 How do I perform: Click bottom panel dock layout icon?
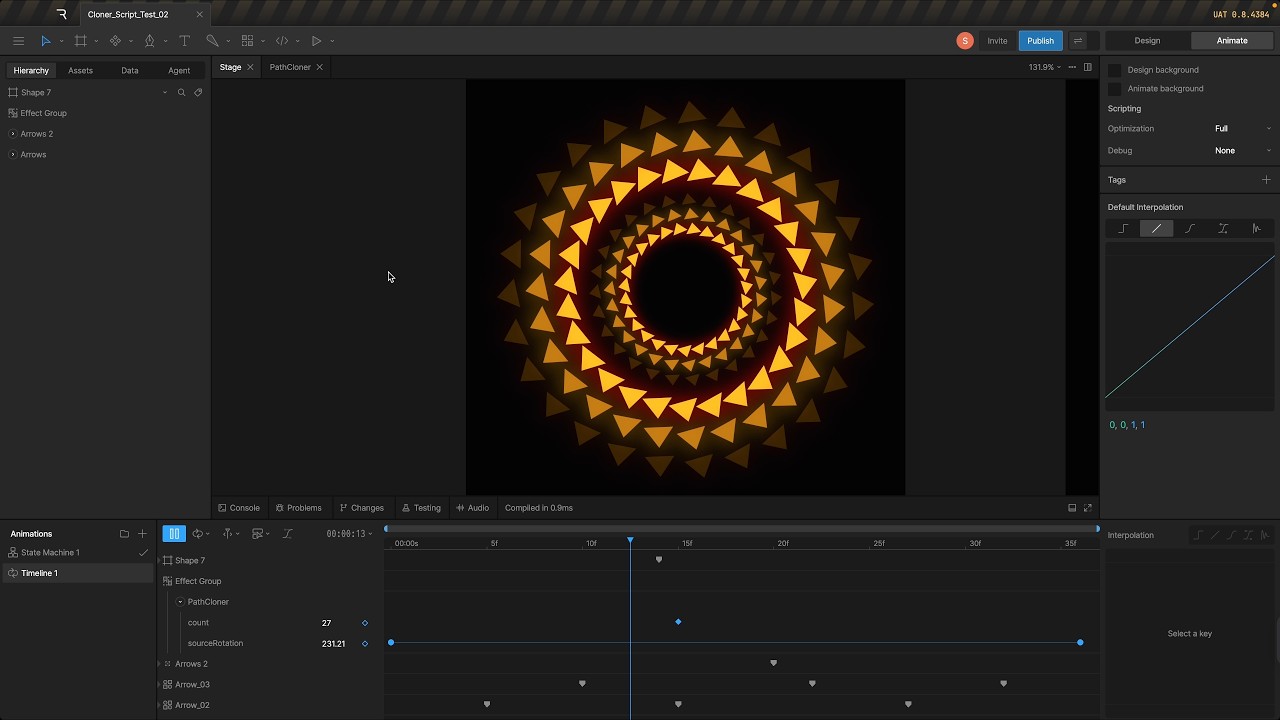tap(1072, 508)
